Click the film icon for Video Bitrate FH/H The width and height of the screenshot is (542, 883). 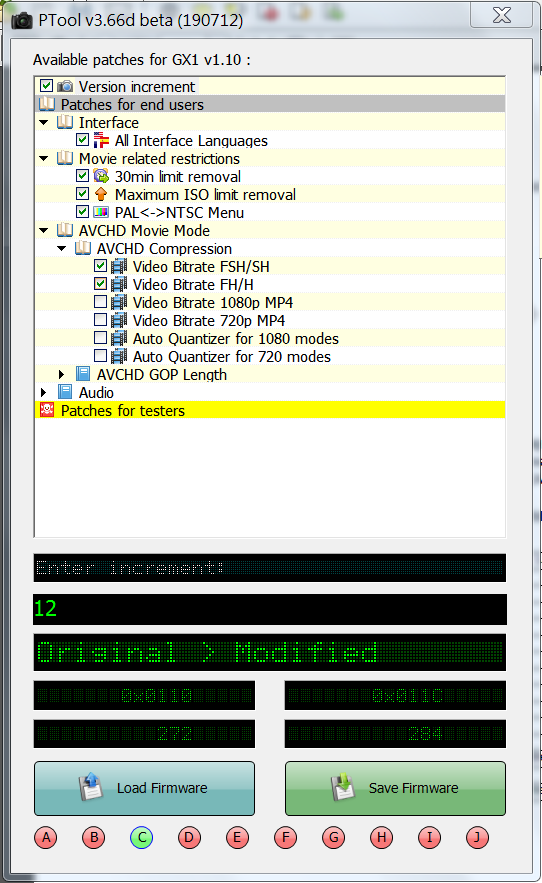click(119, 284)
